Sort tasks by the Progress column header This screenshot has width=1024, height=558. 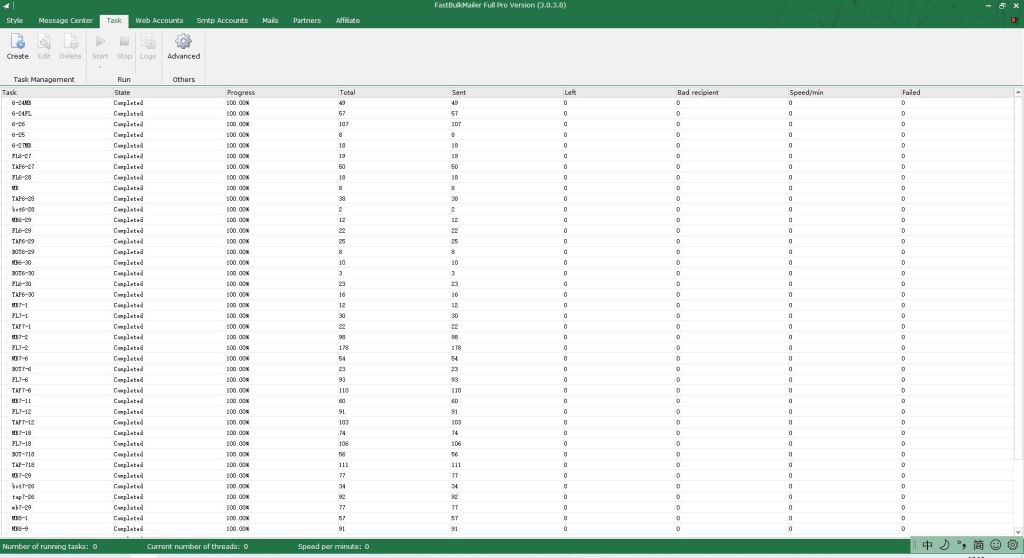tap(241, 92)
